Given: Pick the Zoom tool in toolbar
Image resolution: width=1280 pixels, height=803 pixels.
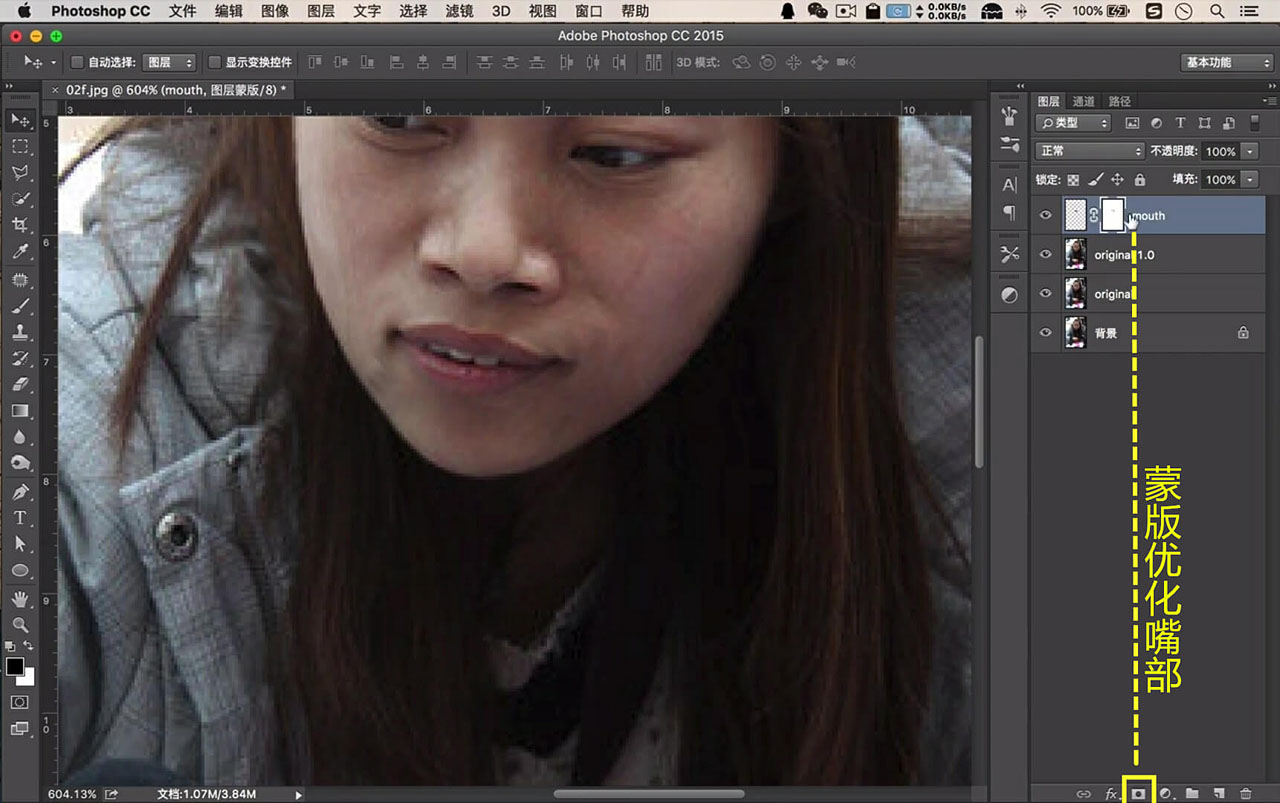Looking at the screenshot, I should (20, 625).
